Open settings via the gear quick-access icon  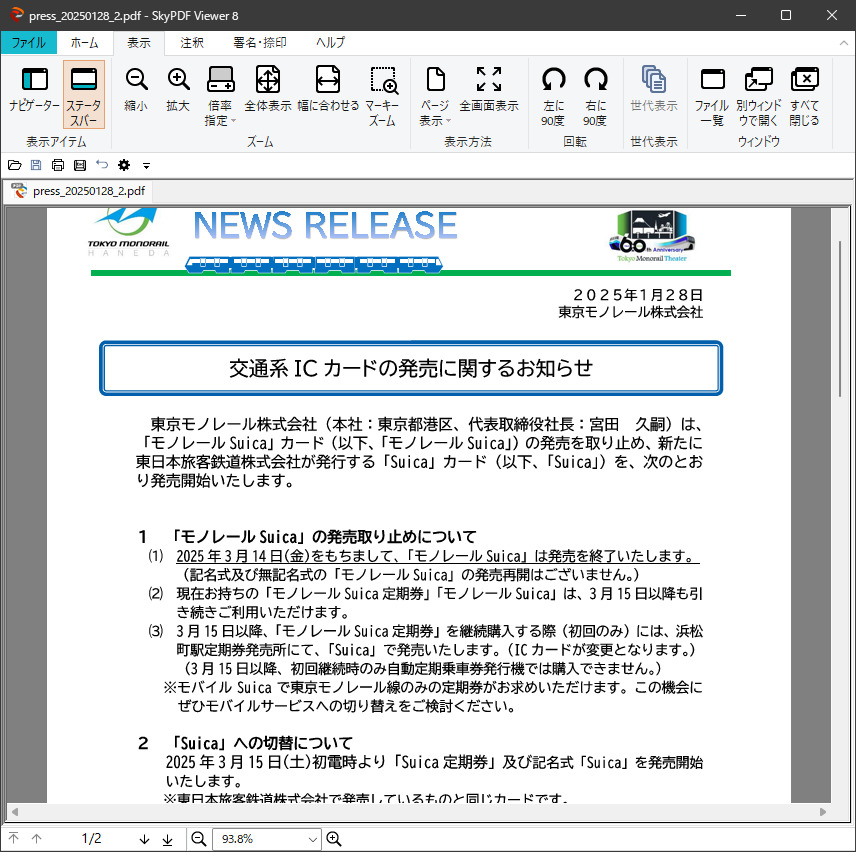[124, 165]
